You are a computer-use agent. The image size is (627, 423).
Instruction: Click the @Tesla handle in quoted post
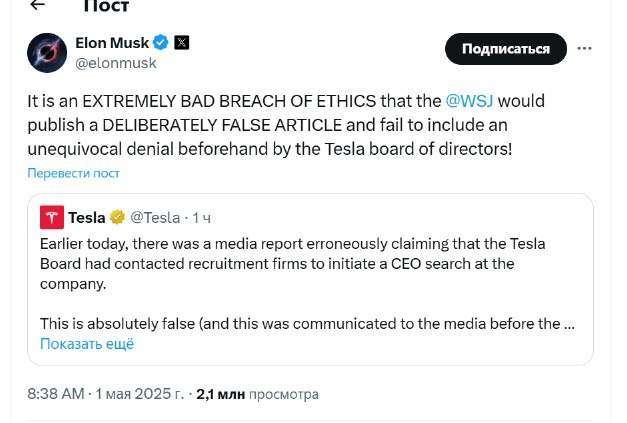[155, 217]
